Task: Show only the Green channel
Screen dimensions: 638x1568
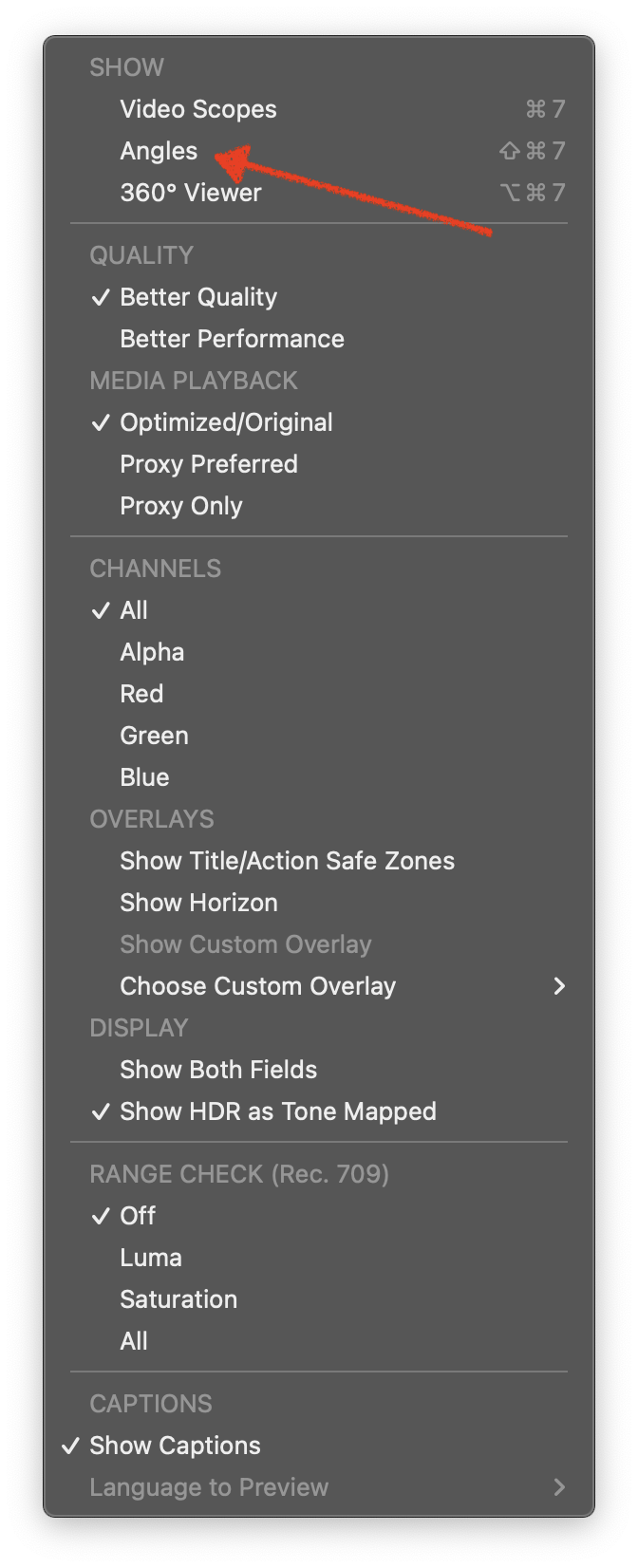Action: pos(319,736)
